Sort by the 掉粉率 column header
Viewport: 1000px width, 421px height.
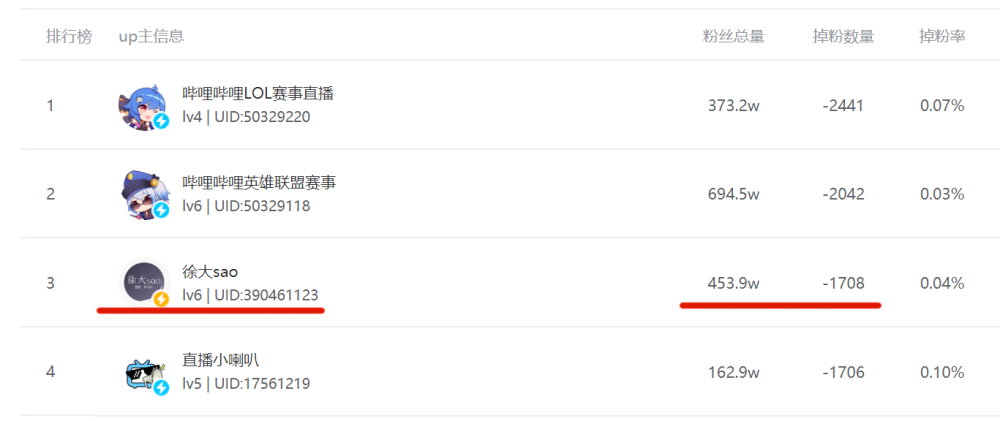[942, 37]
